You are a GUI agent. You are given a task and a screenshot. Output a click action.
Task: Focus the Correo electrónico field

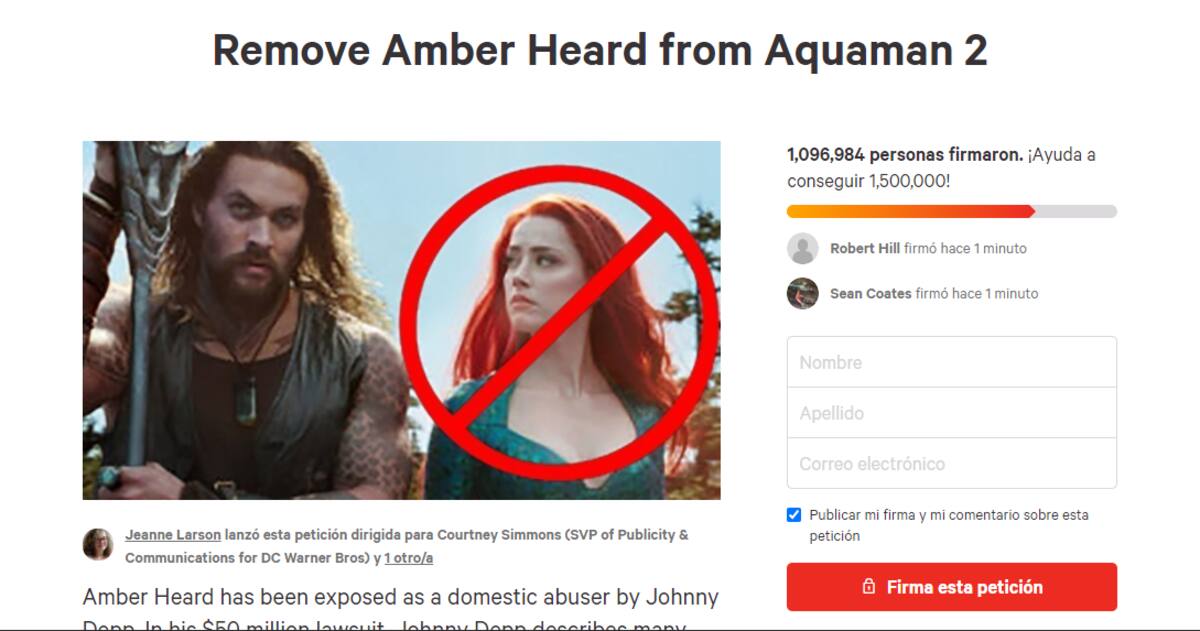click(952, 464)
